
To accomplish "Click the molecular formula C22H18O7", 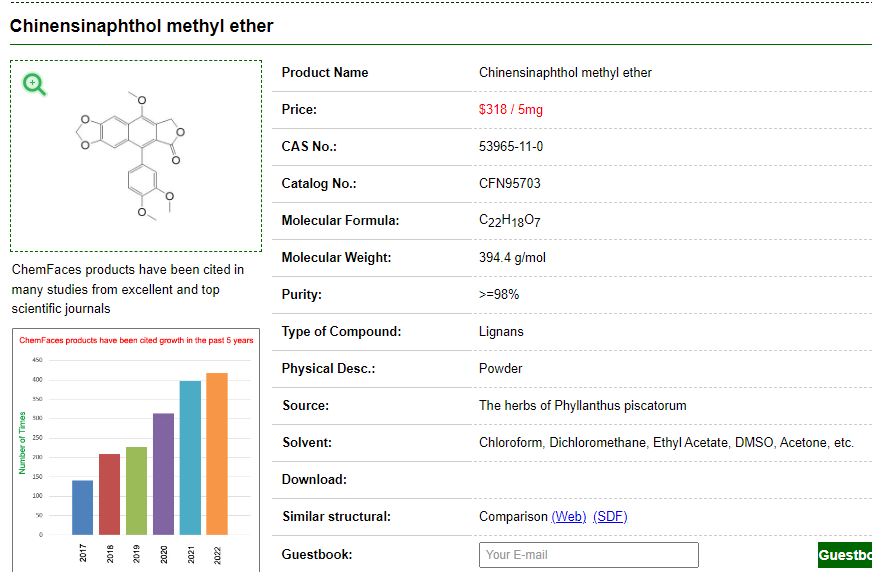I will [509, 221].
